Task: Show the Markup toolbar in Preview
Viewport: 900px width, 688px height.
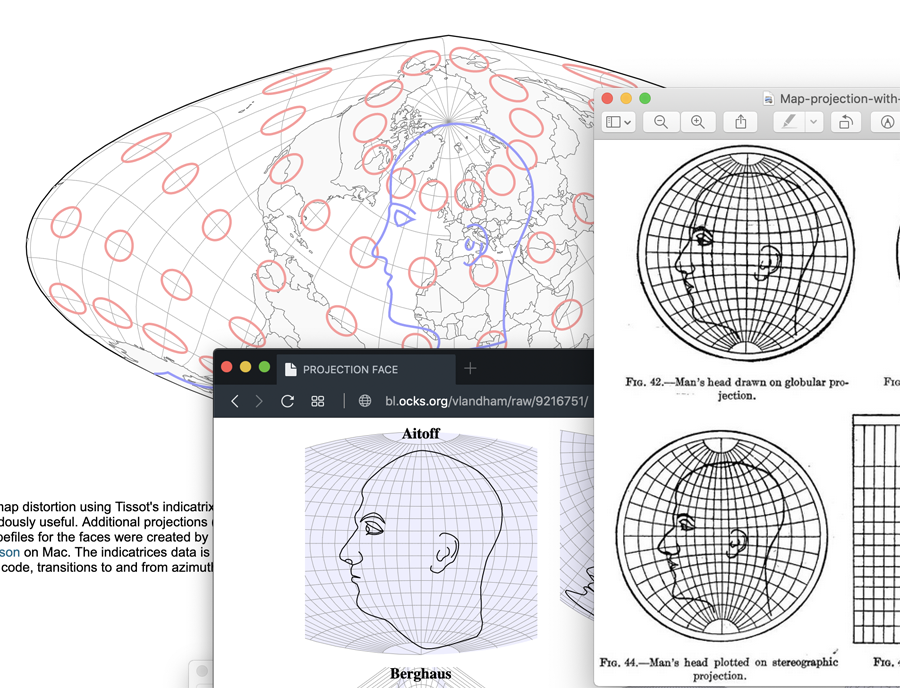Action: coord(887,122)
